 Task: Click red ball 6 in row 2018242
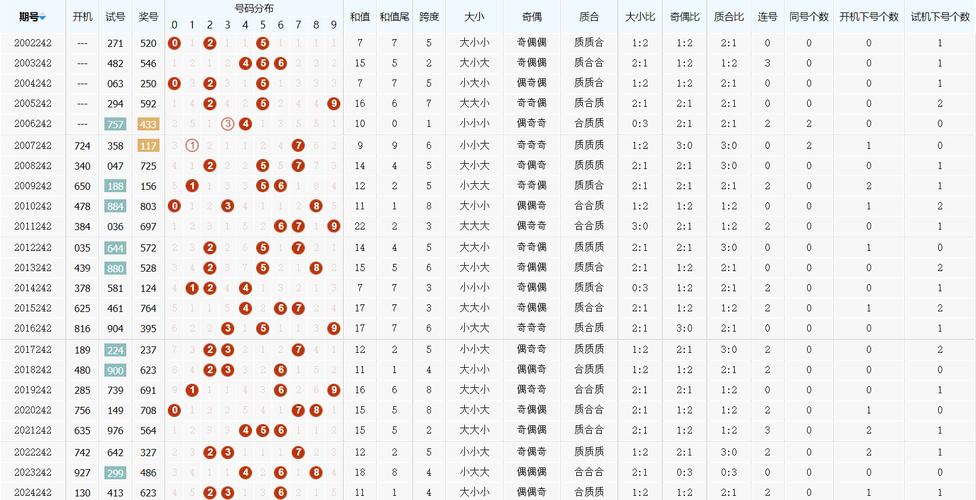pos(280,370)
